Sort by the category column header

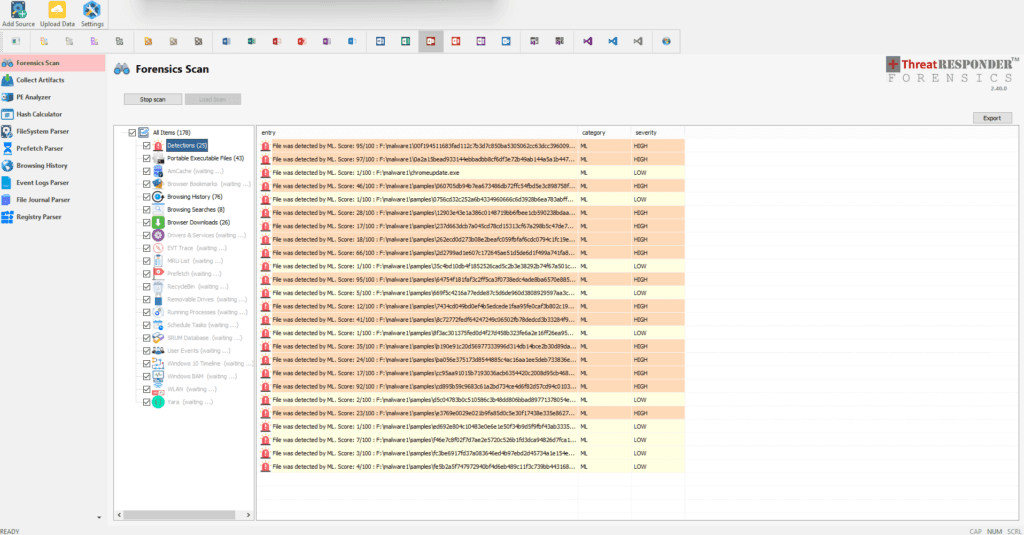tap(604, 133)
